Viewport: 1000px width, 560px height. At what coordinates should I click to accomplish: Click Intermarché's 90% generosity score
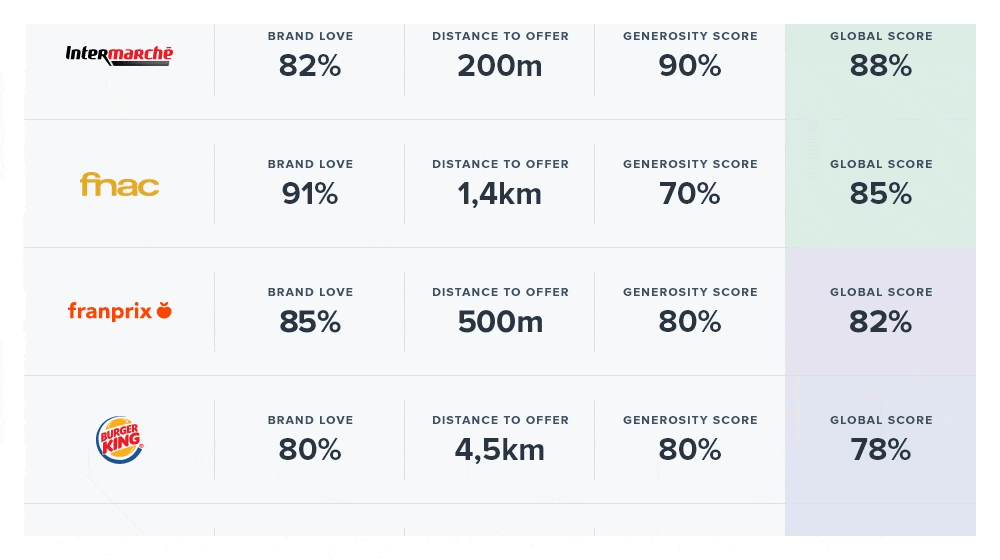[x=690, y=66]
